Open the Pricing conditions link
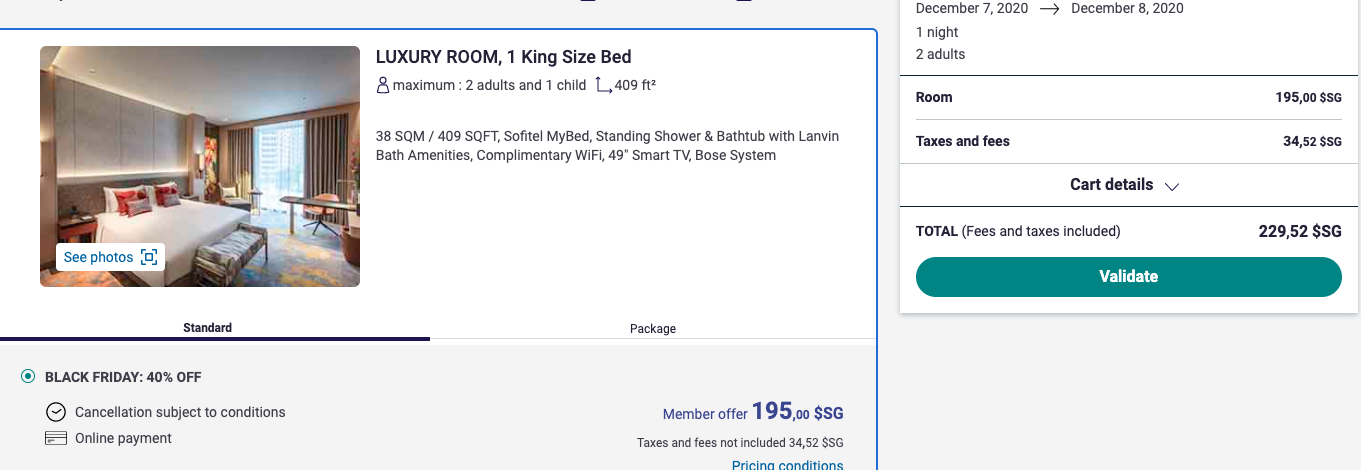The image size is (1361, 470). click(787, 465)
